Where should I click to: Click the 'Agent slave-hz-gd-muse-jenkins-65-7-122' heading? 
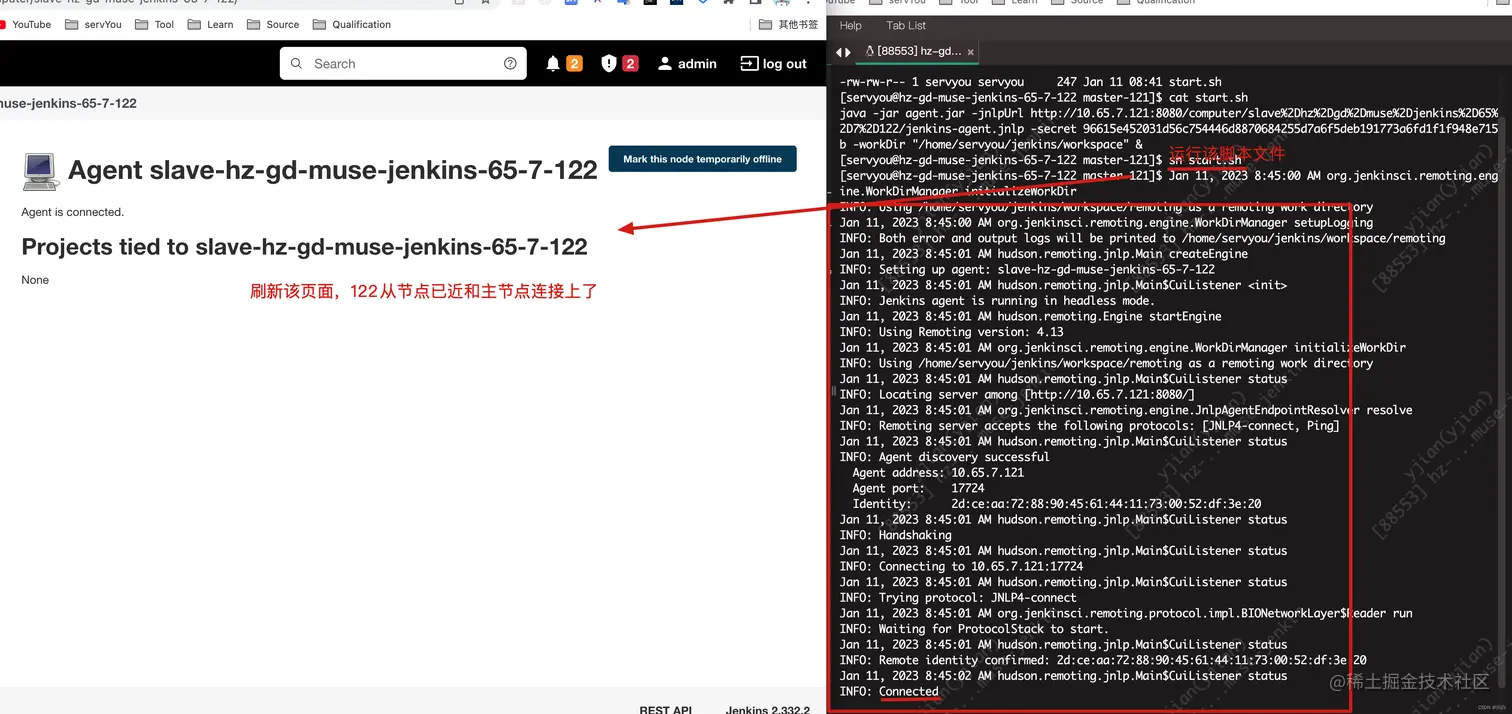333,170
